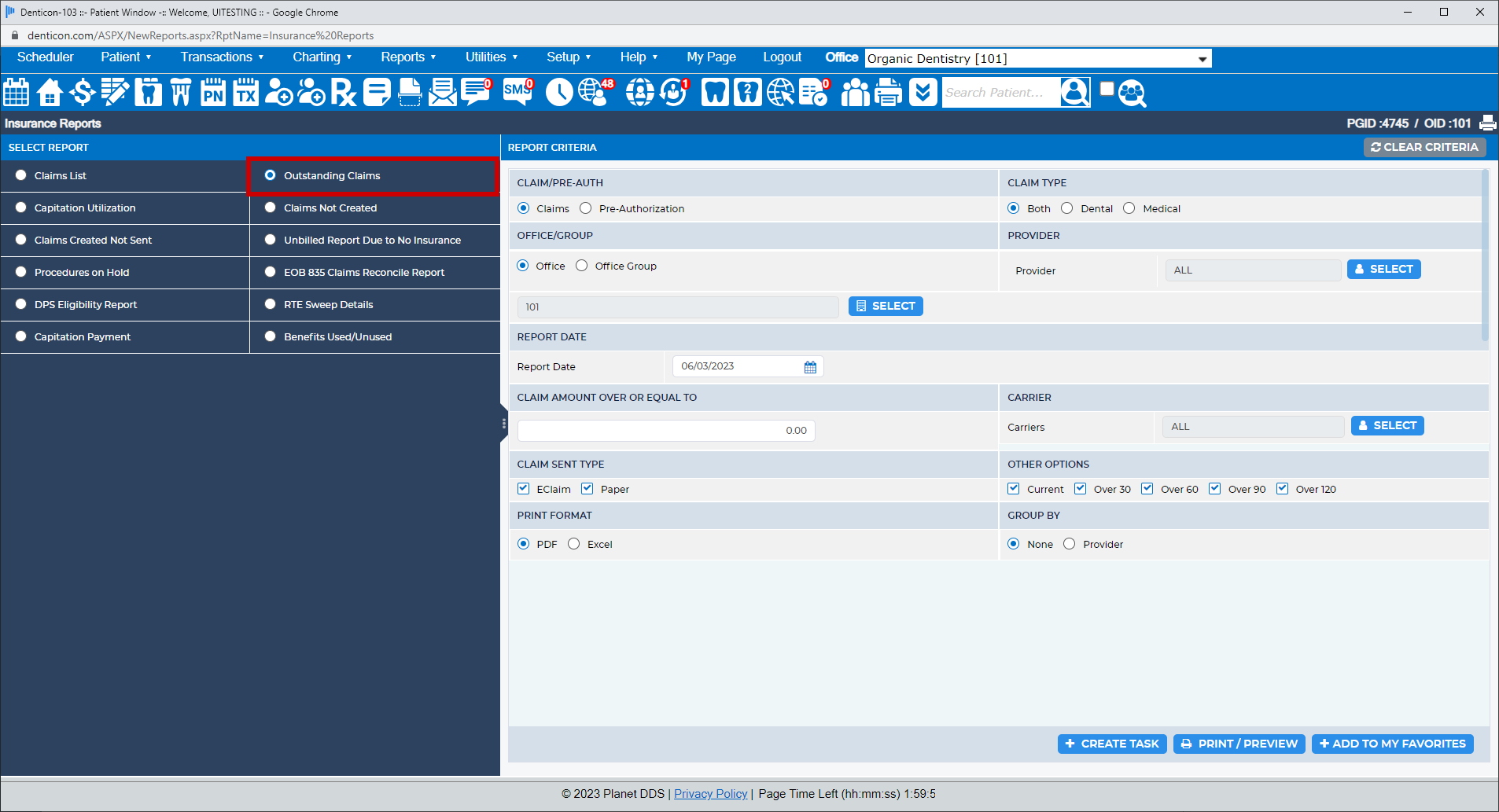
Task: Select the Claims Not Created report
Action: point(271,208)
